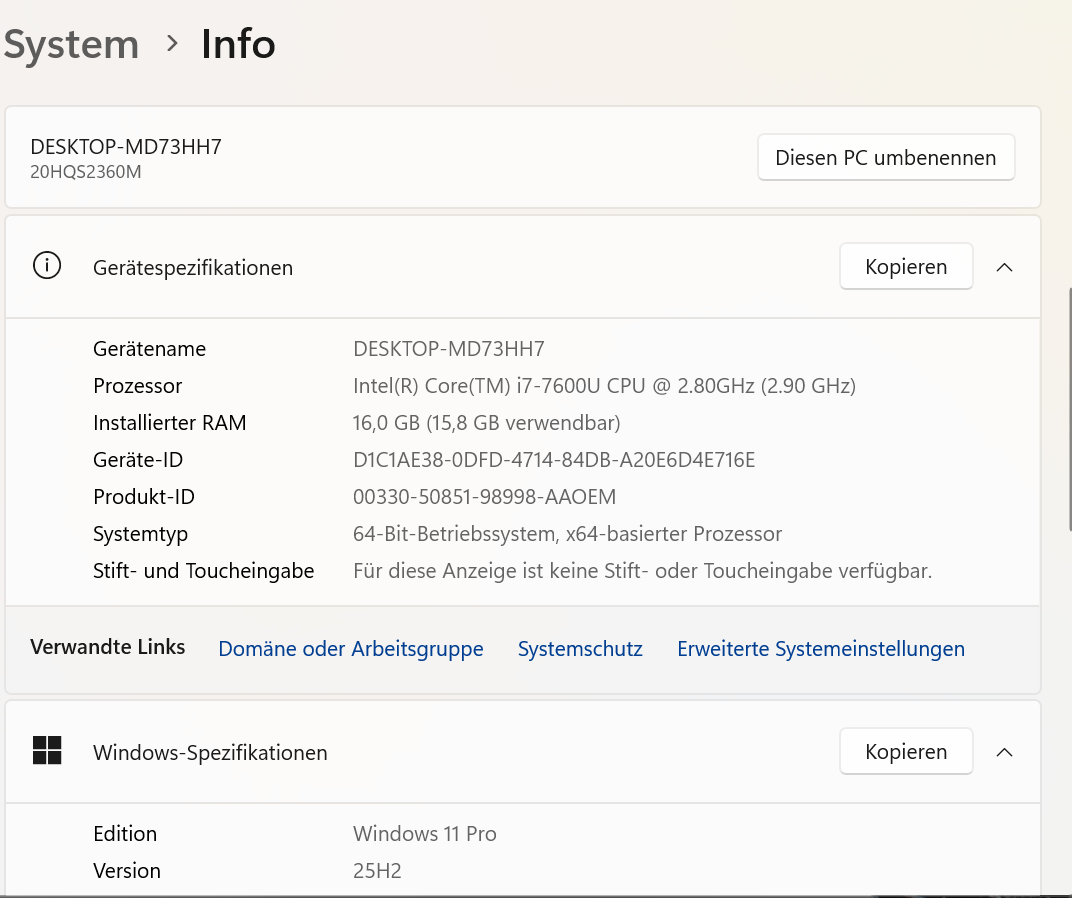Click the Verwandte Links label
This screenshot has width=1072, height=898.
tap(107, 647)
